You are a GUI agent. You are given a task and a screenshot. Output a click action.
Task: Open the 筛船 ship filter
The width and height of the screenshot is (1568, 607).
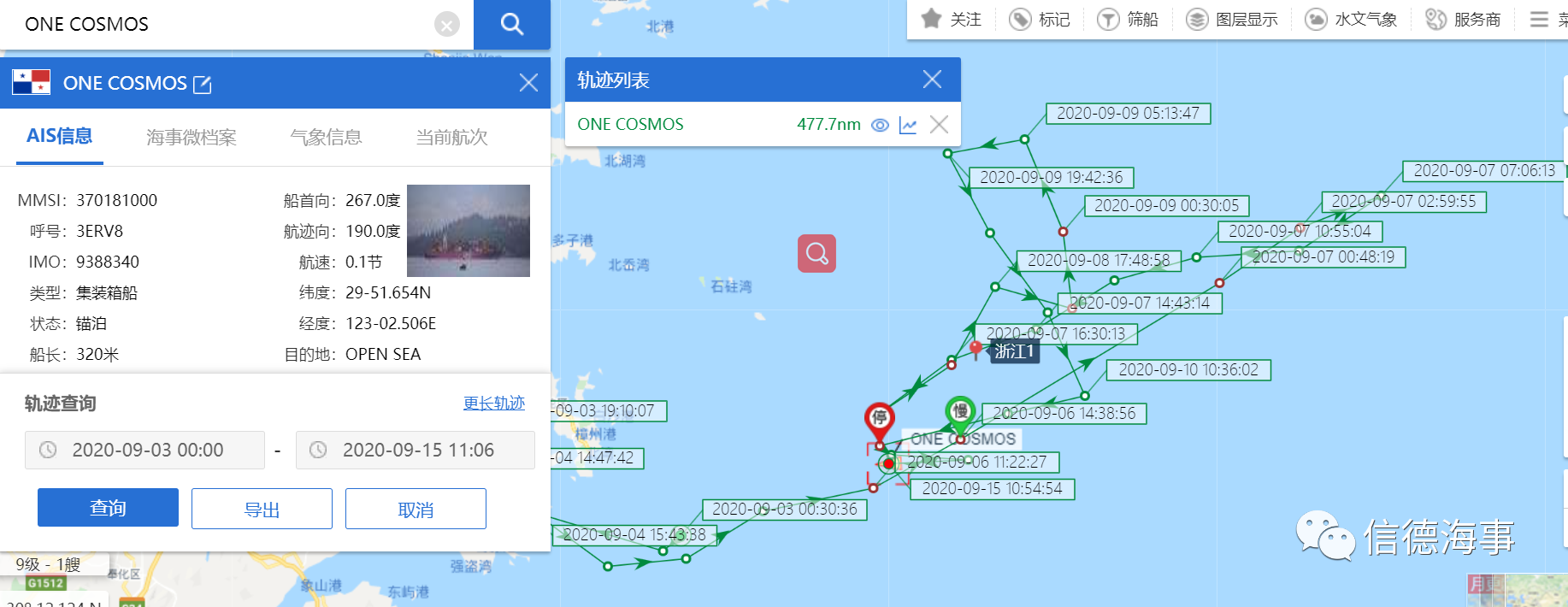tap(1128, 19)
